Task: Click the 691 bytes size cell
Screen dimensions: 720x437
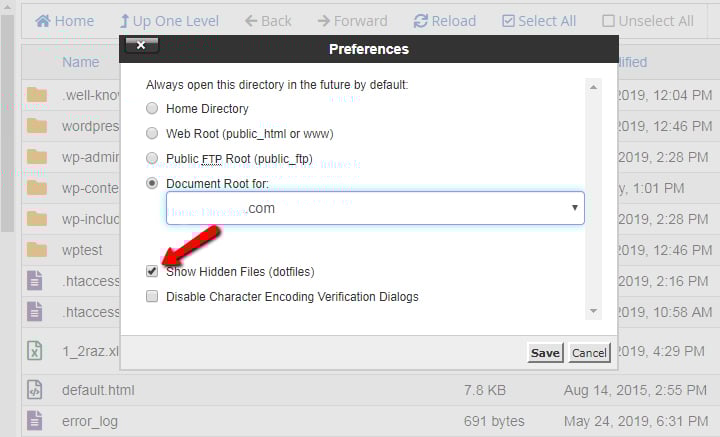Action: coord(494,421)
